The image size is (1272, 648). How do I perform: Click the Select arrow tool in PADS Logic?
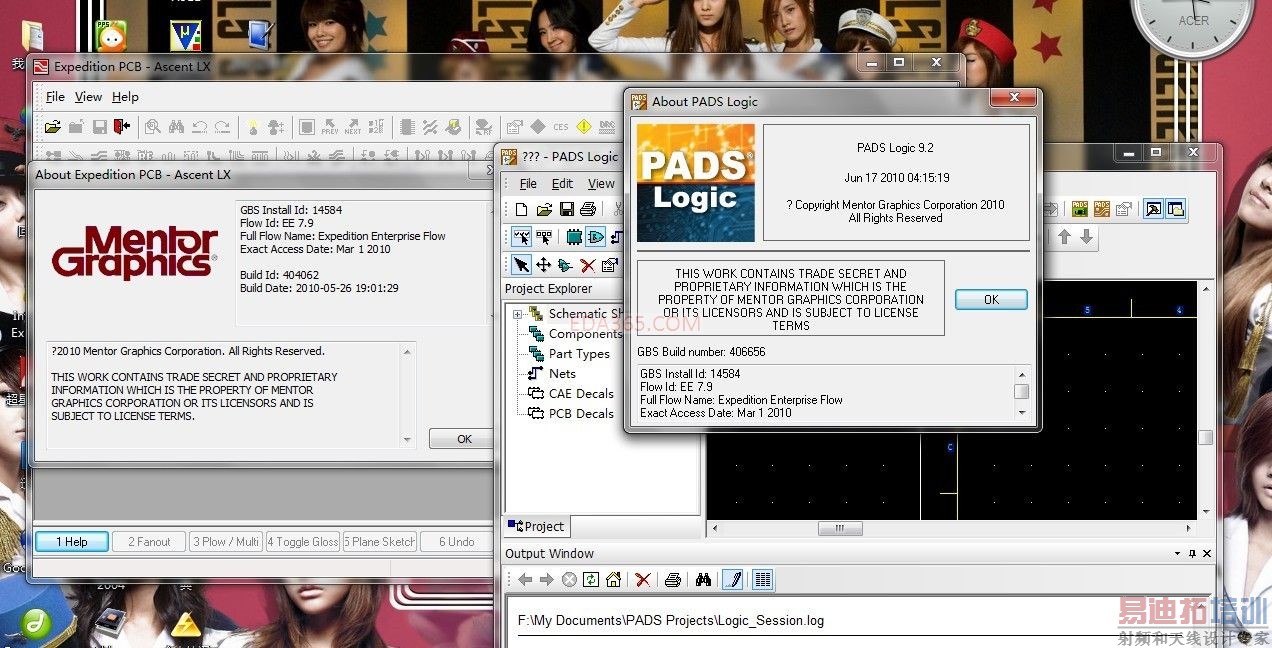tap(521, 265)
